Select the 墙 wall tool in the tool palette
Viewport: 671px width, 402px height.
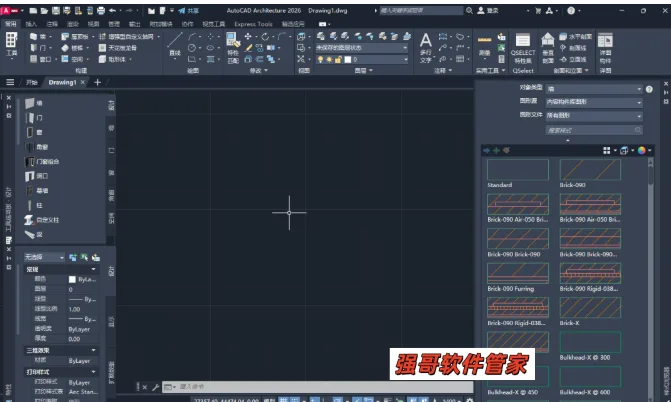pos(34,103)
